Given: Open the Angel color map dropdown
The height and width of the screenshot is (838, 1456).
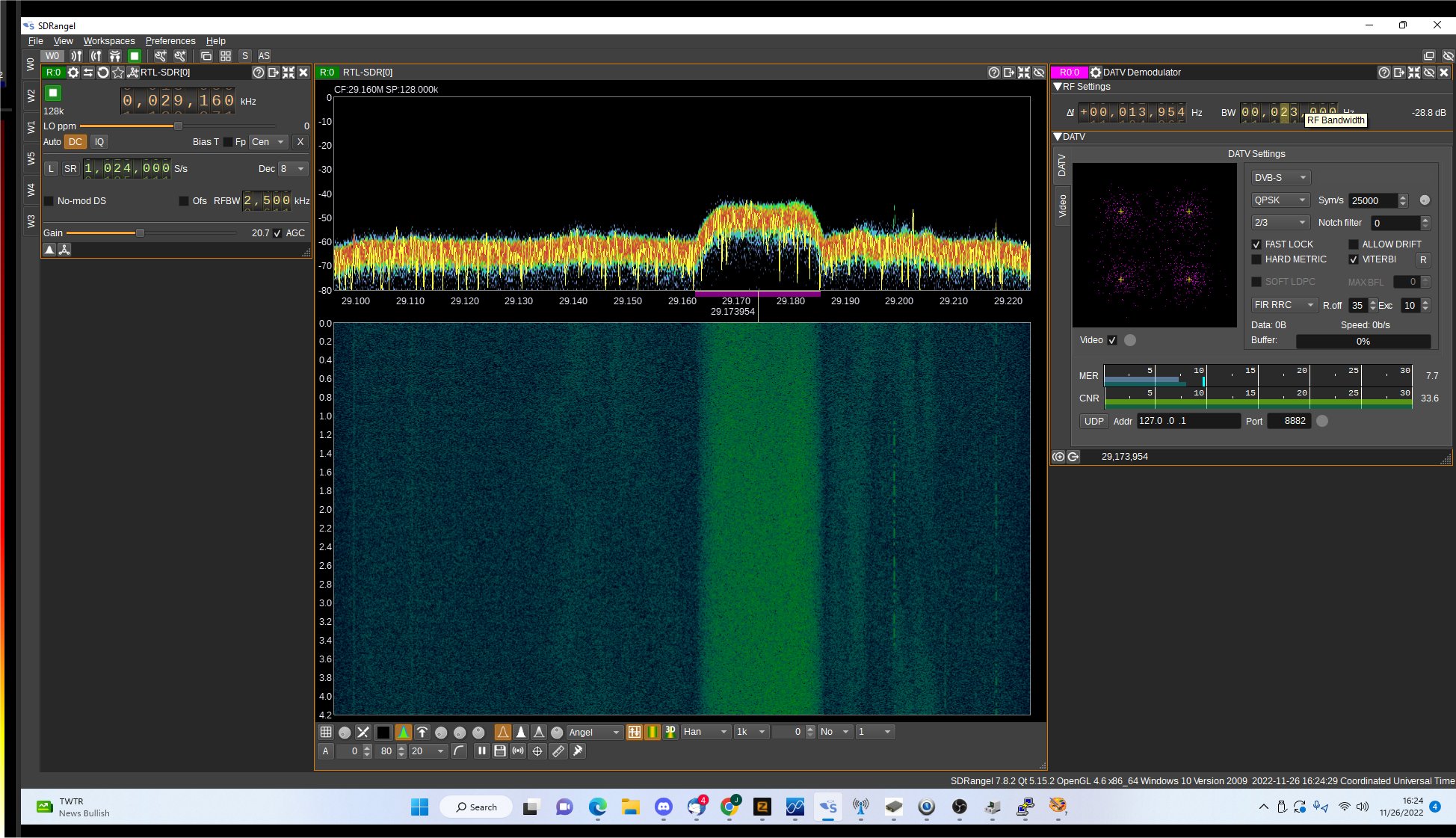Looking at the screenshot, I should point(595,732).
